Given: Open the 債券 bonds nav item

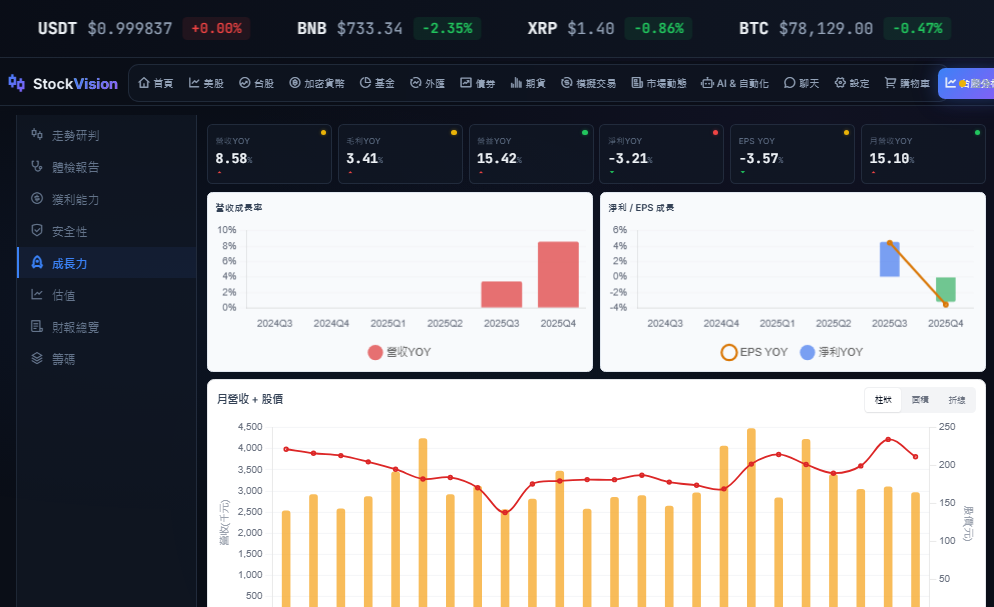Looking at the screenshot, I should pos(478,83).
